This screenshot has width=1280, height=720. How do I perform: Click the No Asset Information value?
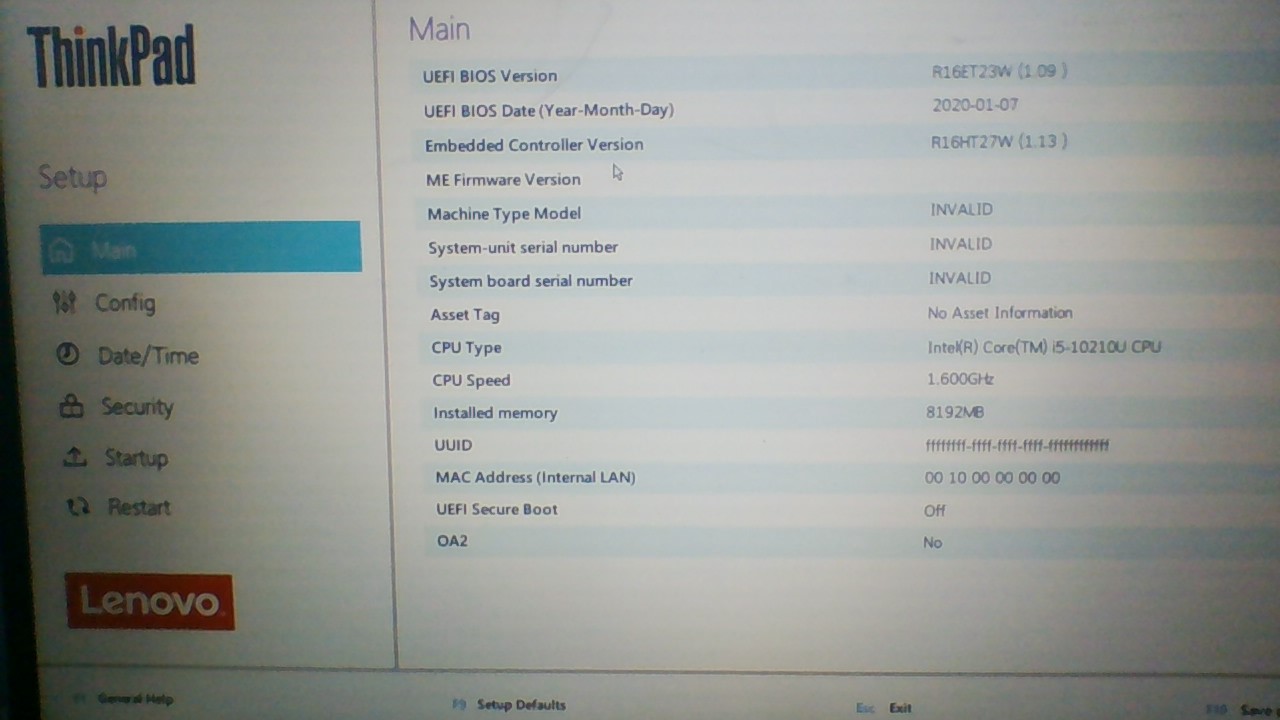[x=1000, y=313]
